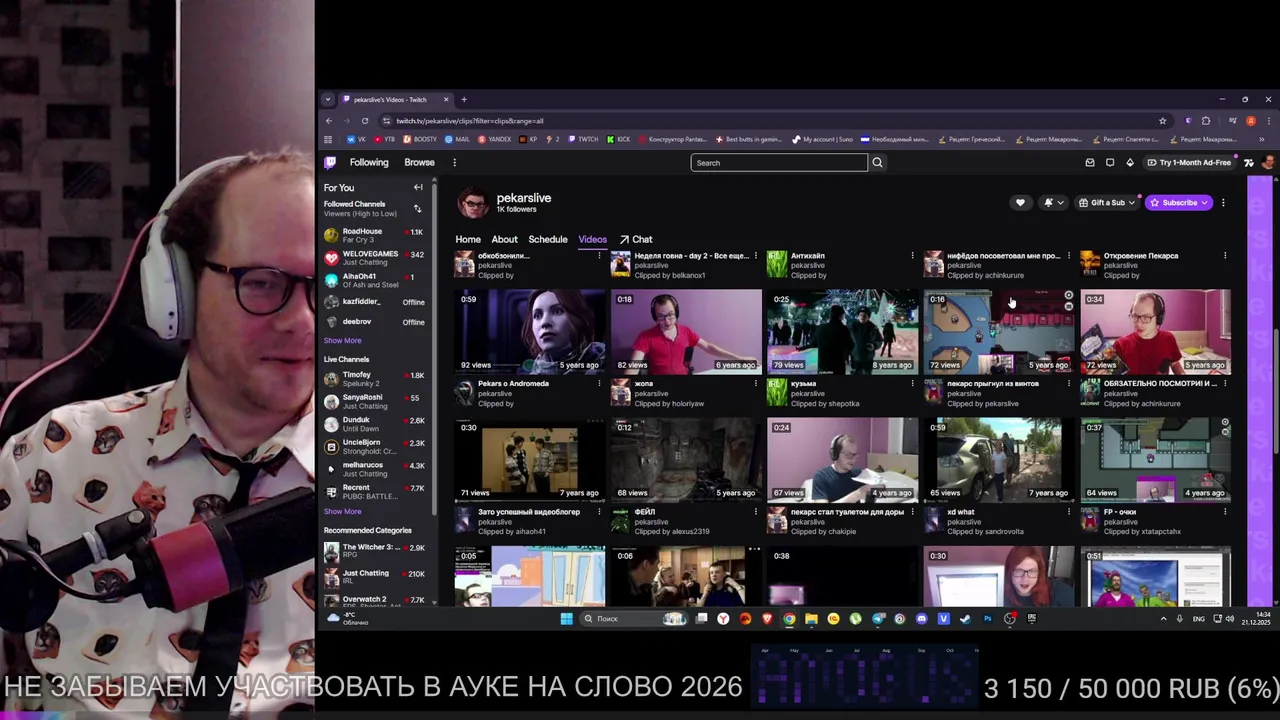Screen dimensions: 1280x720
Task: Bookmark this page with the star
Action: (x=1162, y=121)
